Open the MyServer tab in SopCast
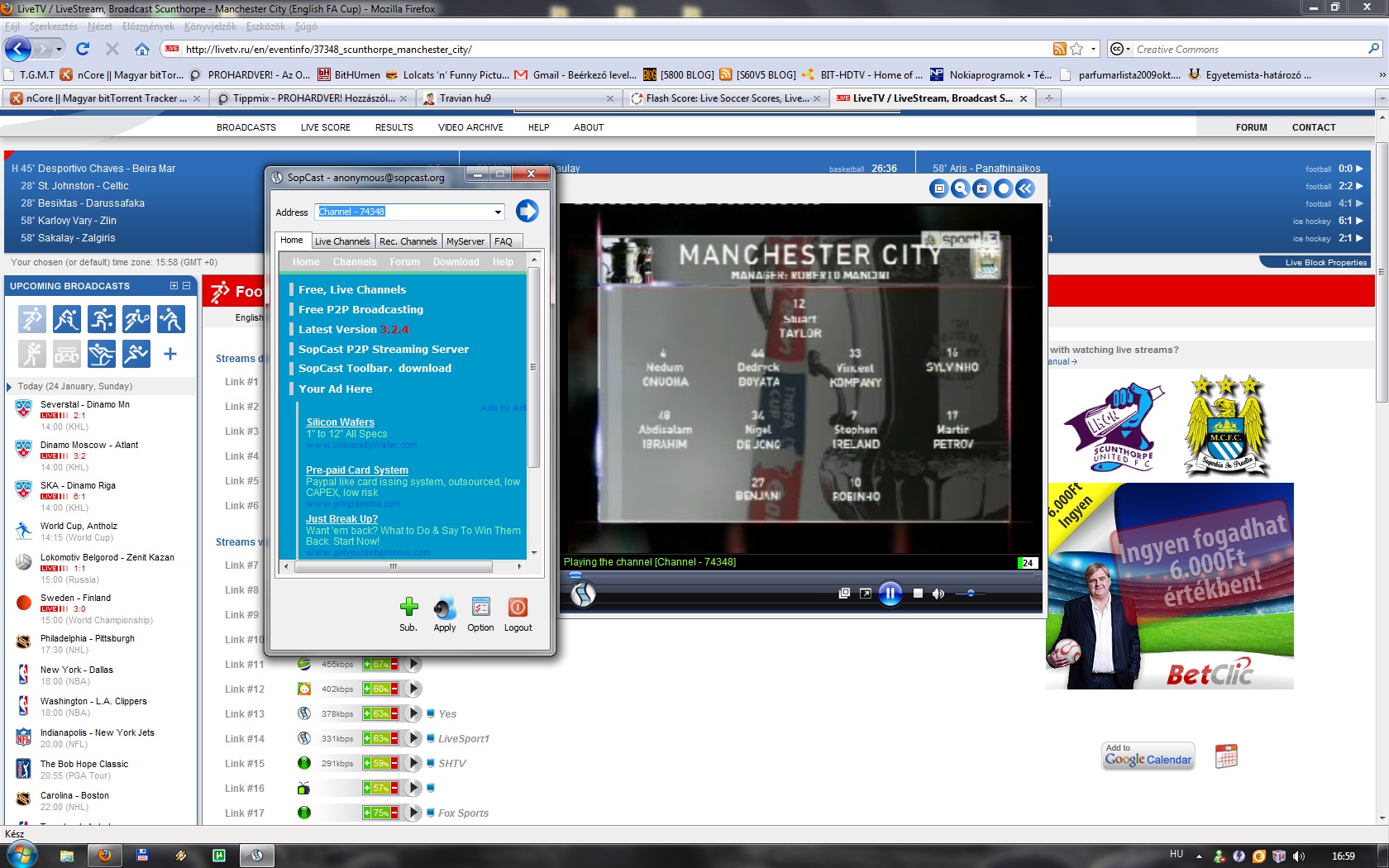This screenshot has height=868, width=1389. pyautogui.click(x=465, y=241)
